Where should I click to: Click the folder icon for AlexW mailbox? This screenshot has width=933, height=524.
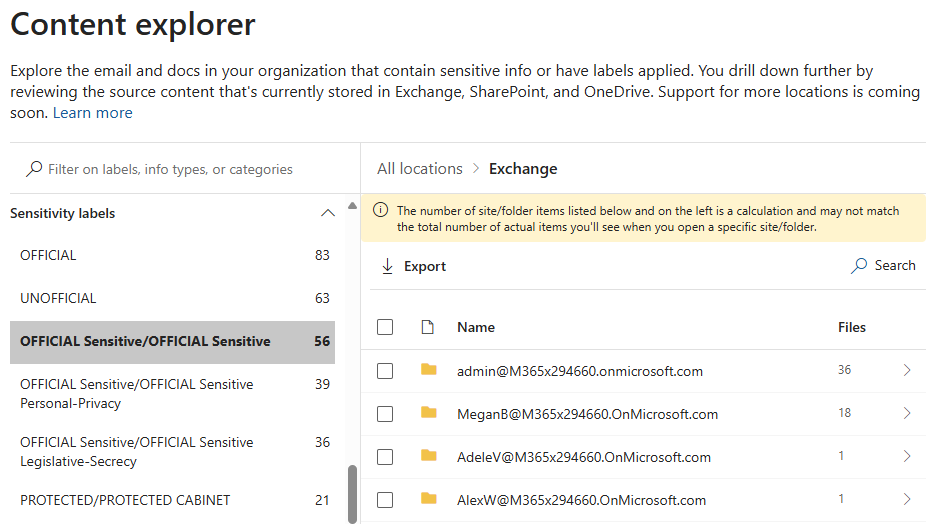tap(428, 499)
